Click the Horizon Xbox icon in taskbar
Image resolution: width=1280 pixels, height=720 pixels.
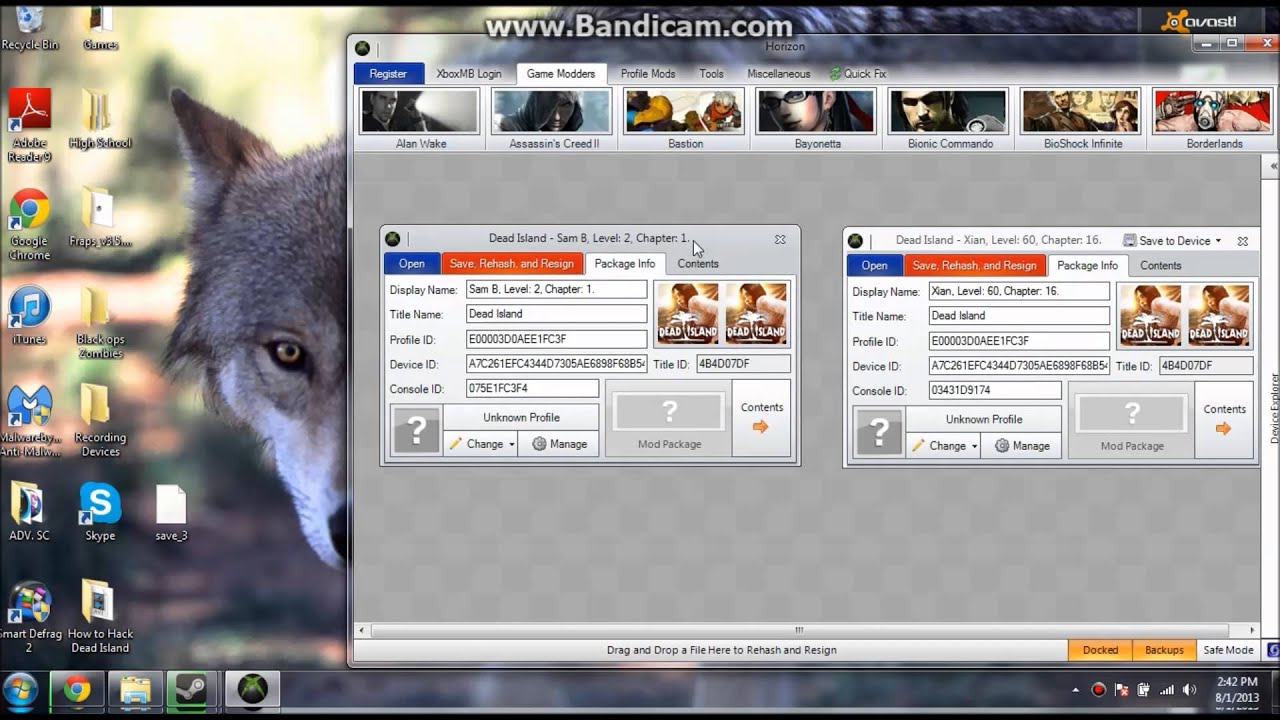pos(252,690)
